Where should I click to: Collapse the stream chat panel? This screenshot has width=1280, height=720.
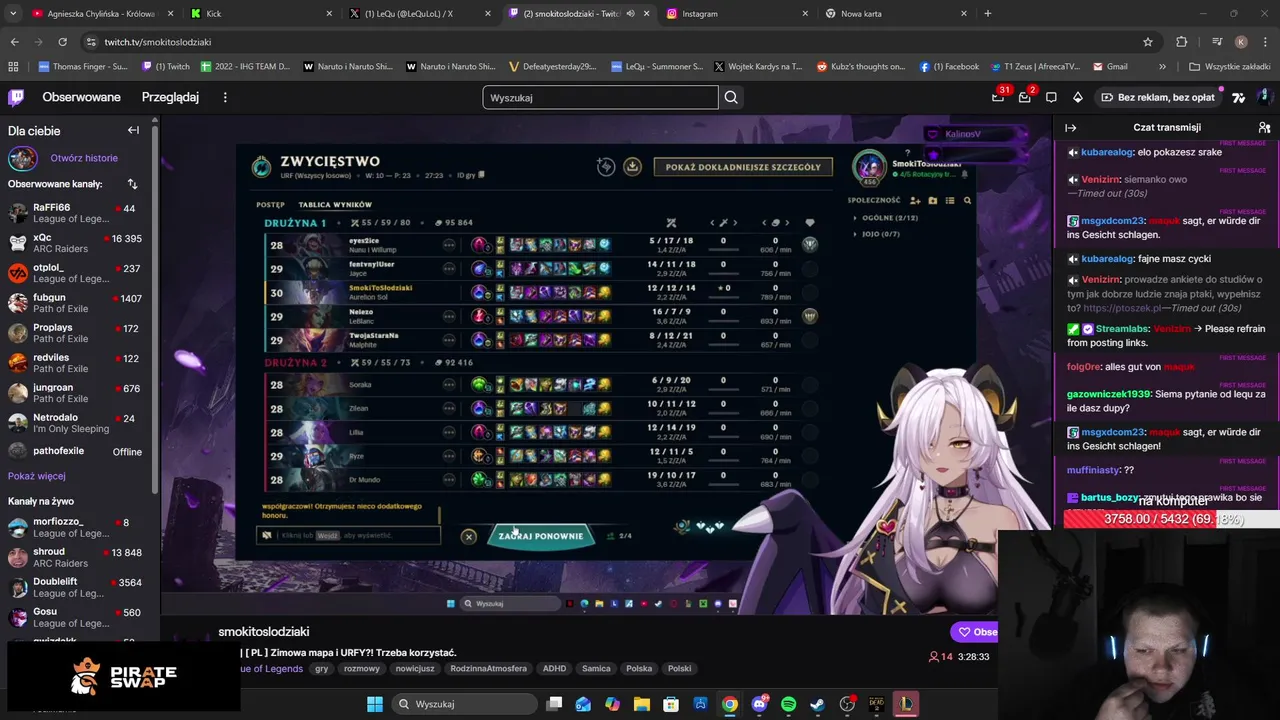(x=1070, y=128)
